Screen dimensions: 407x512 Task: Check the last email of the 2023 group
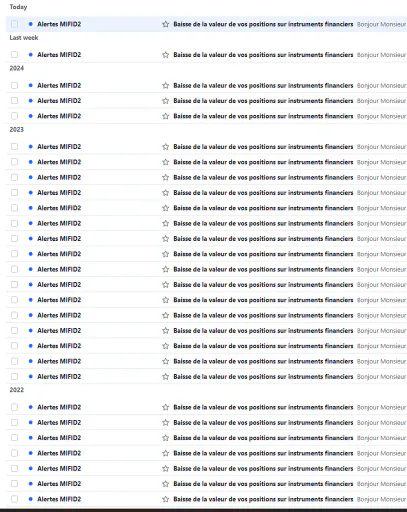[14, 377]
